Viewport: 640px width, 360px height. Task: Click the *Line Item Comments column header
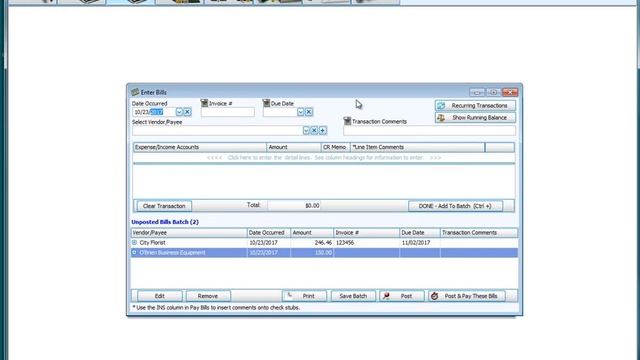[x=418, y=147]
